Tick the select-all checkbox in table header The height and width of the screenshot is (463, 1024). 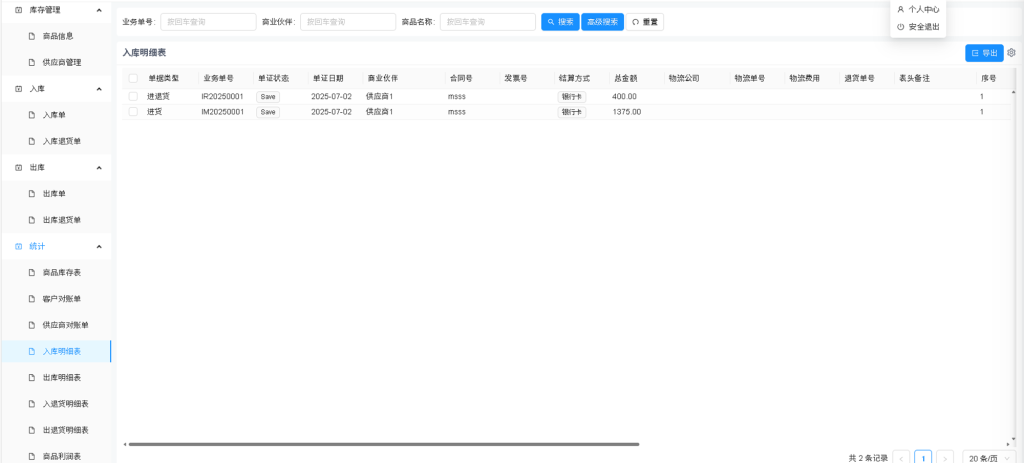pos(133,78)
